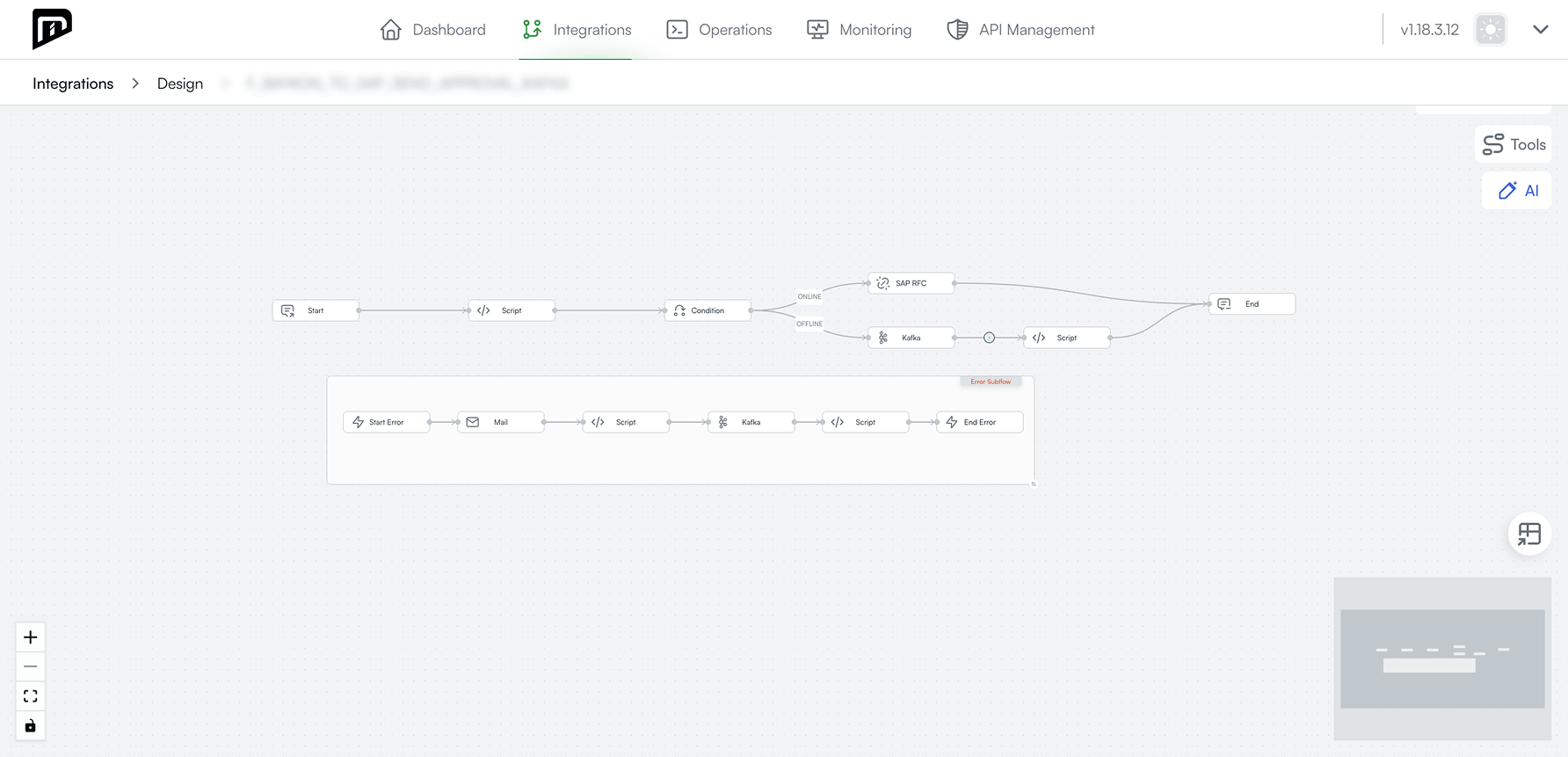Navigate to API Management

click(1020, 30)
